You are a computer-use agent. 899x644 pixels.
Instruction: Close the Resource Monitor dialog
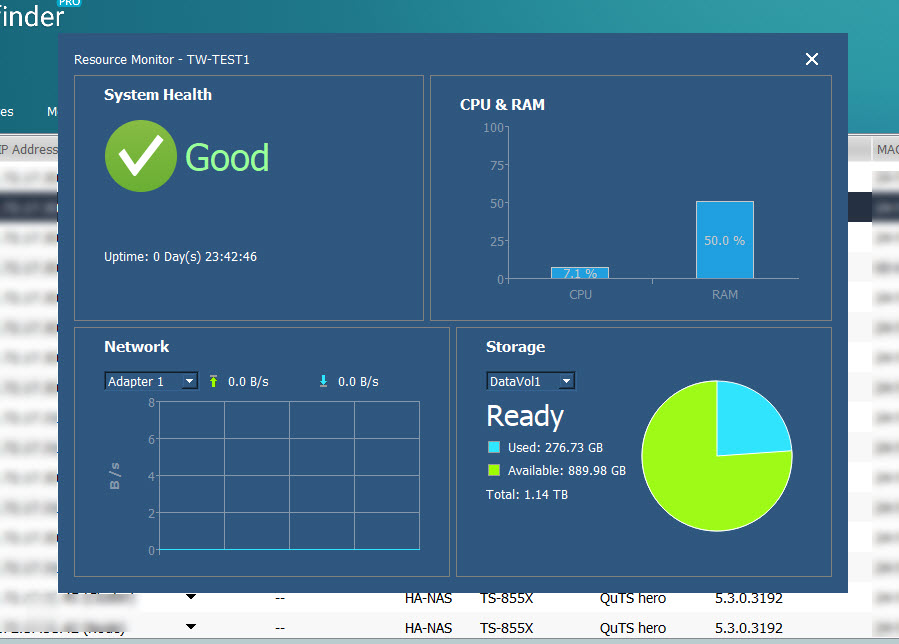pos(812,60)
